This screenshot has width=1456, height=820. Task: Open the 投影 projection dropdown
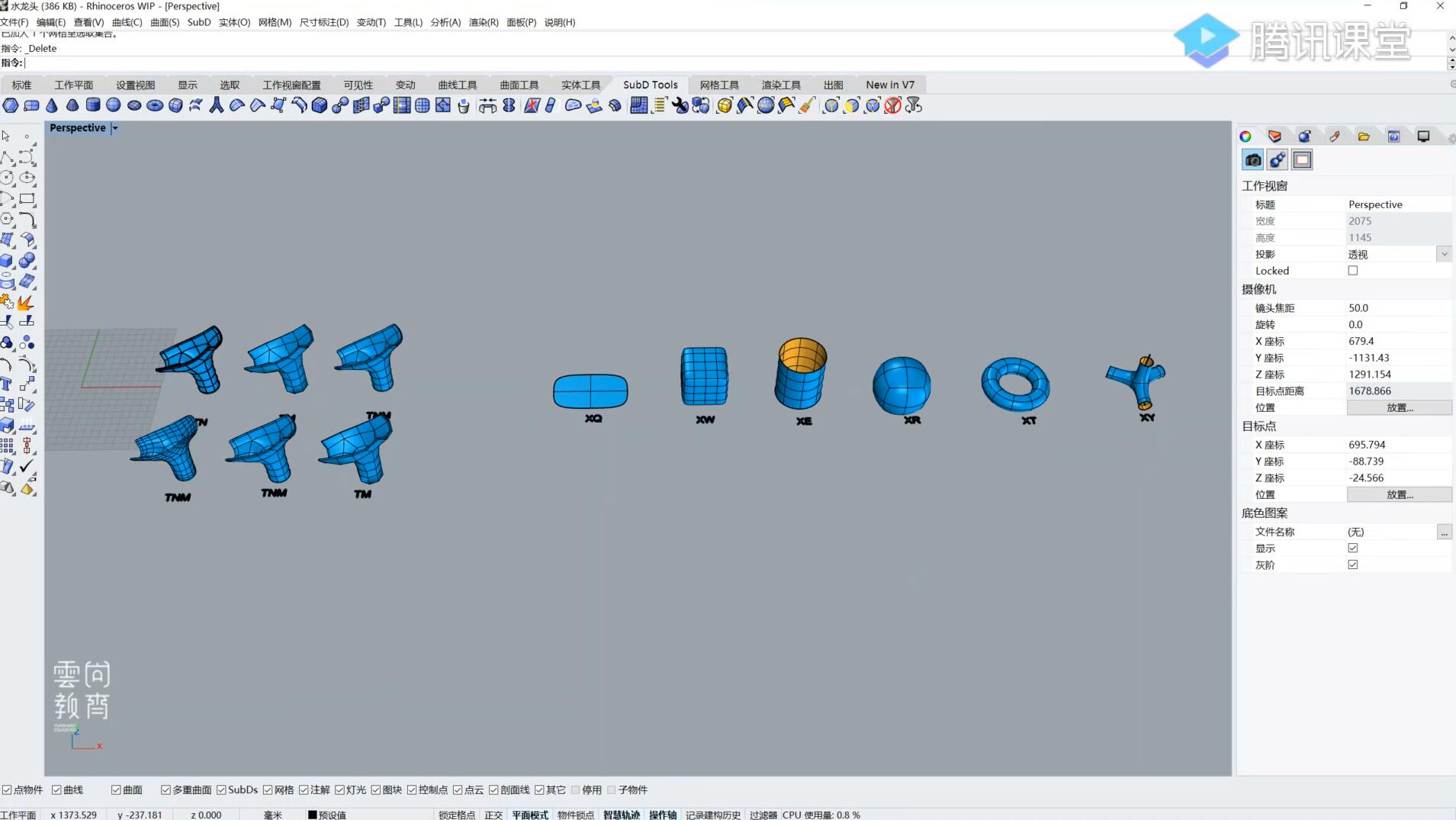coord(1444,255)
